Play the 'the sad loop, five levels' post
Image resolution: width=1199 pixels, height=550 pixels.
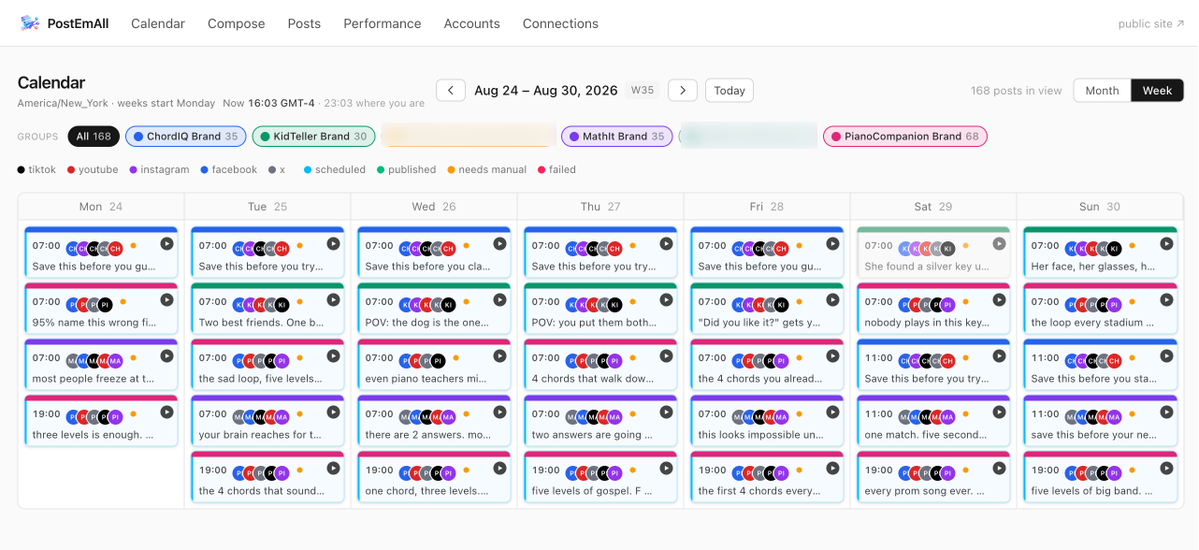click(333, 356)
